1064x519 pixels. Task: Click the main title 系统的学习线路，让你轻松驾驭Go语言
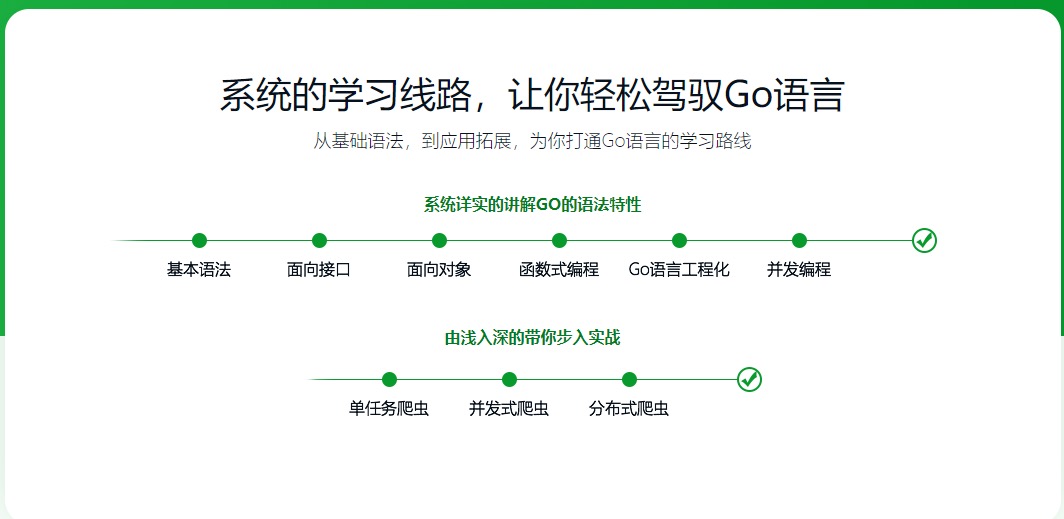coord(532,96)
